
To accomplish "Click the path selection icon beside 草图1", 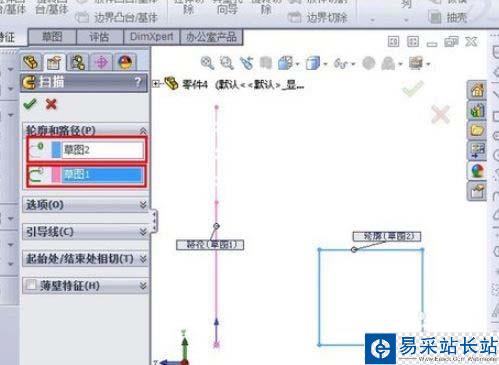I will point(36,175).
